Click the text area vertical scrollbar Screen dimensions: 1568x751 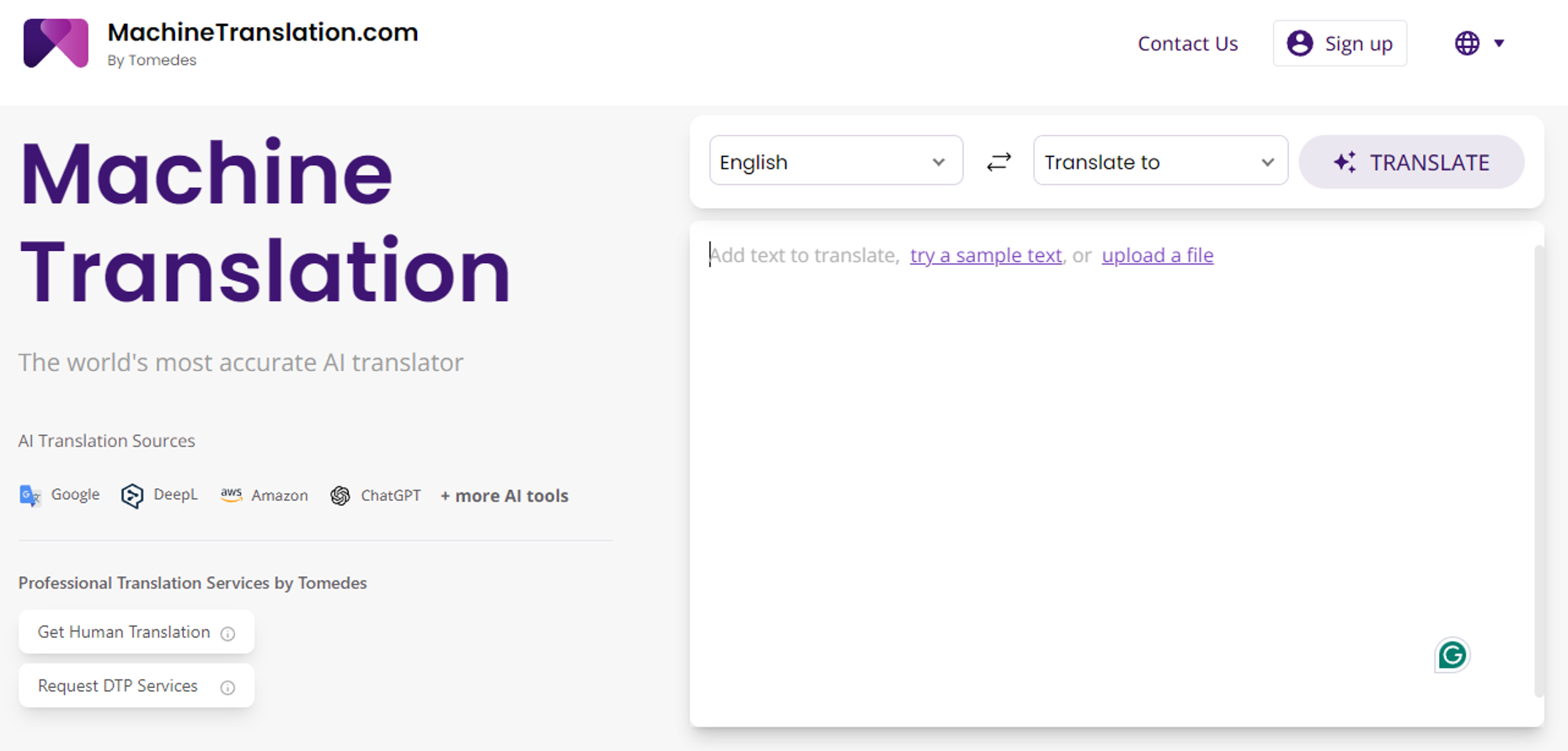coord(1539,470)
